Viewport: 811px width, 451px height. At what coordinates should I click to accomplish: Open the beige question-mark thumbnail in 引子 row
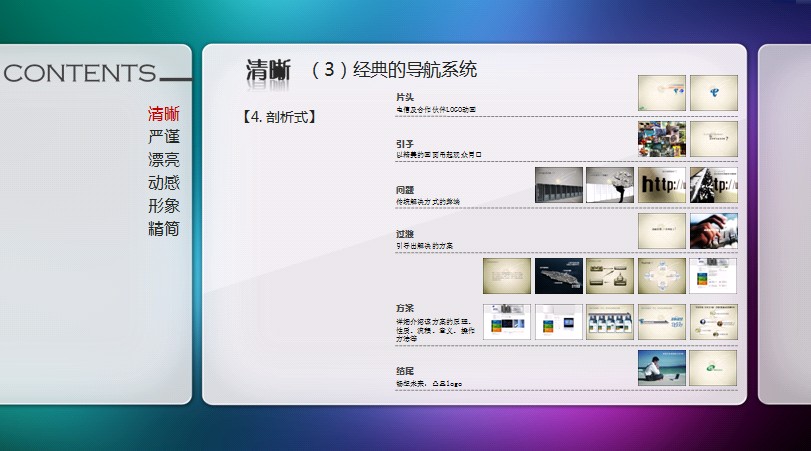tap(714, 139)
